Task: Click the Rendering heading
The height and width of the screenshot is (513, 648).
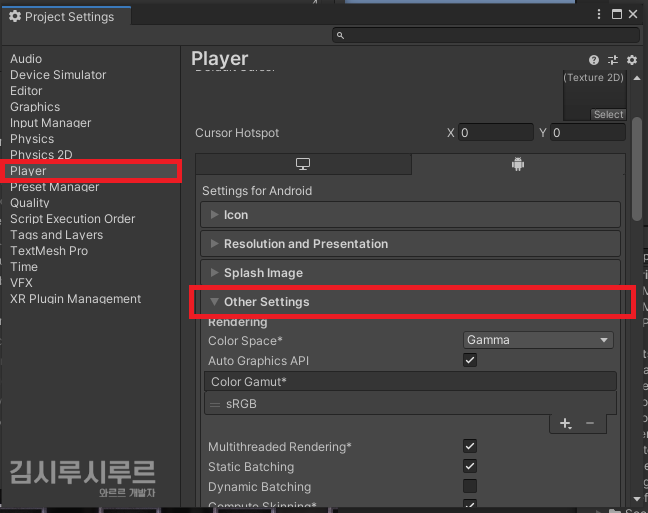Action: pyautogui.click(x=238, y=322)
